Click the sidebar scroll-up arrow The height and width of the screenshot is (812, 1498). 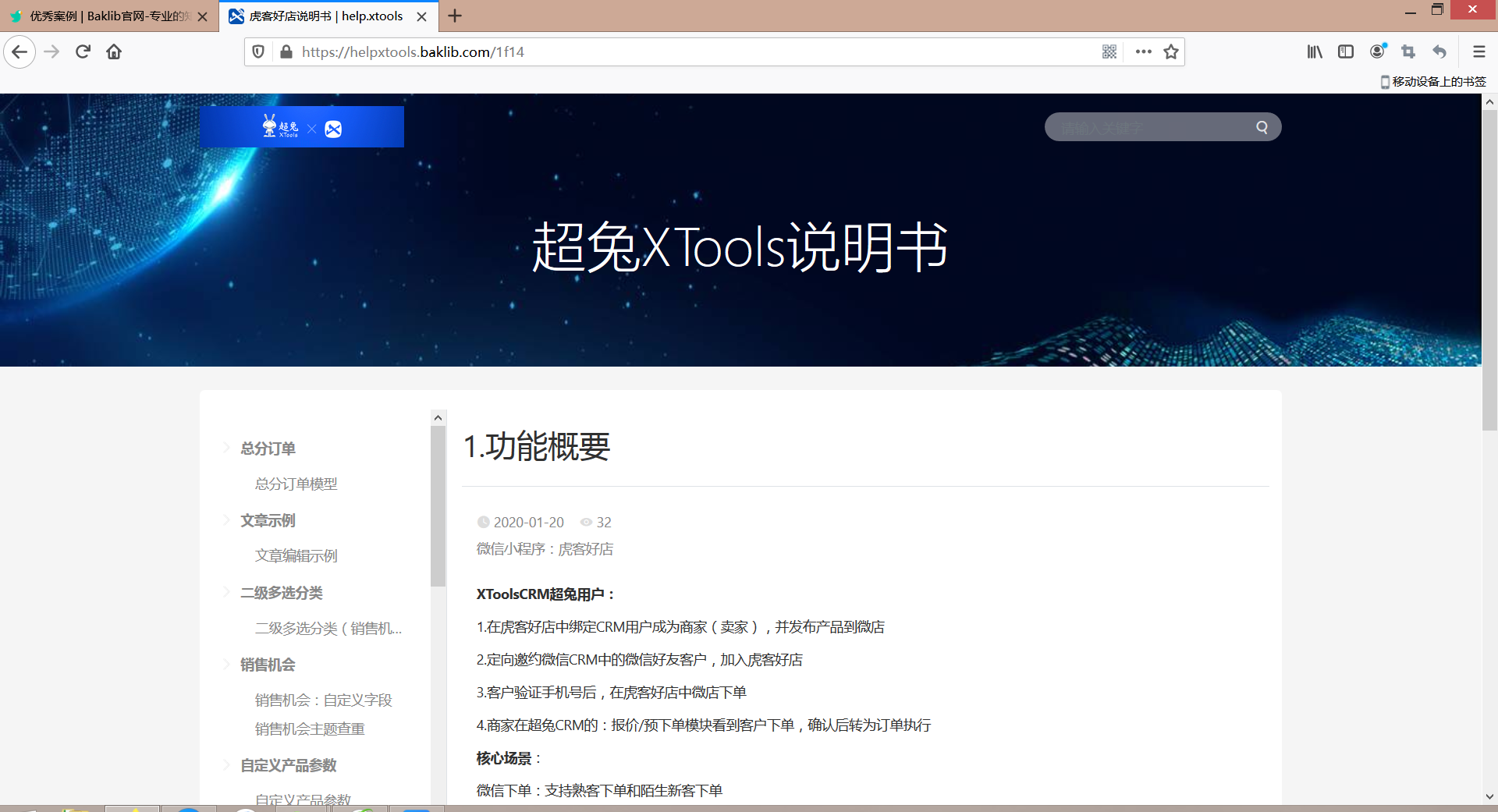(438, 418)
